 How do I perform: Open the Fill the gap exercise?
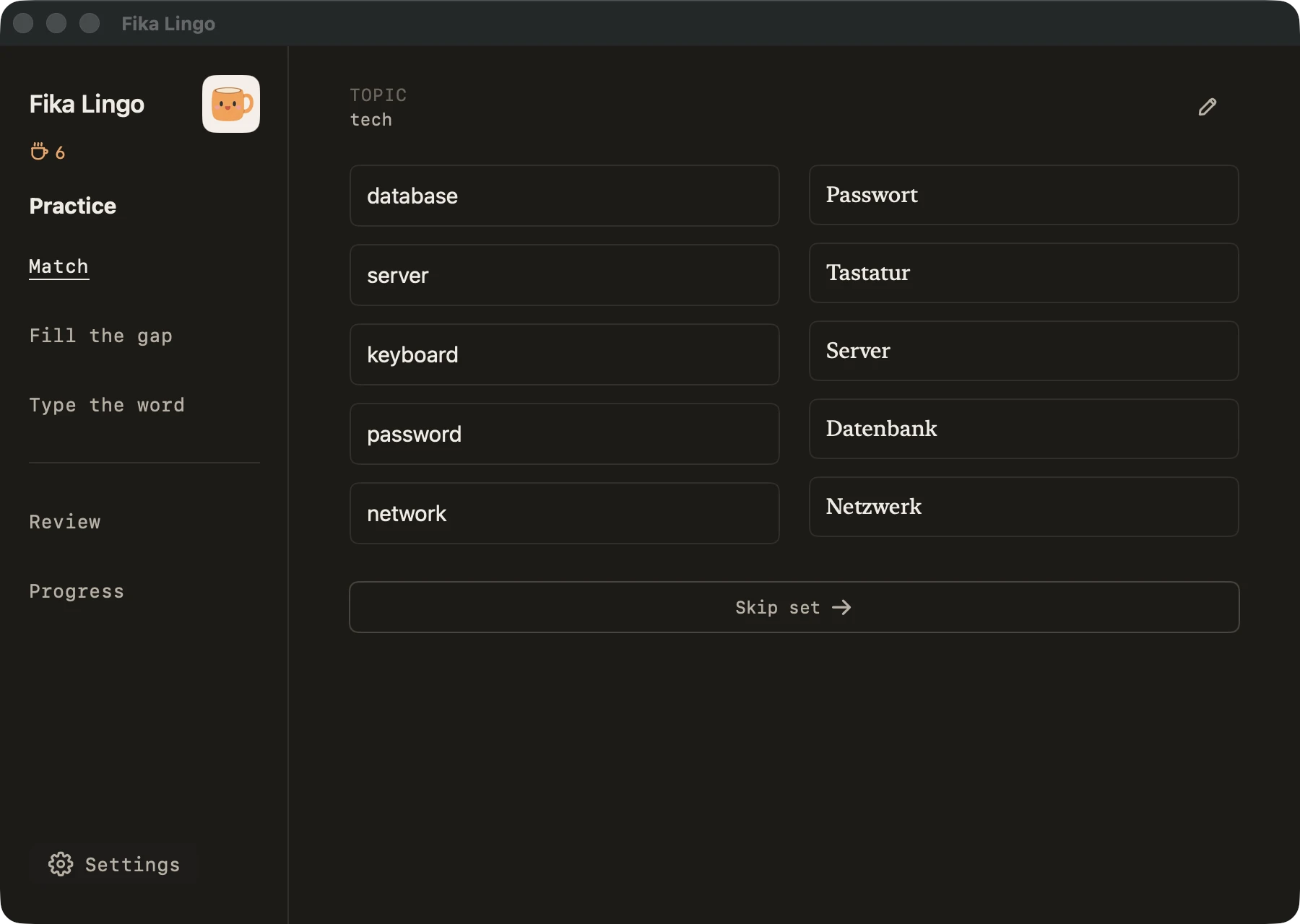click(100, 336)
